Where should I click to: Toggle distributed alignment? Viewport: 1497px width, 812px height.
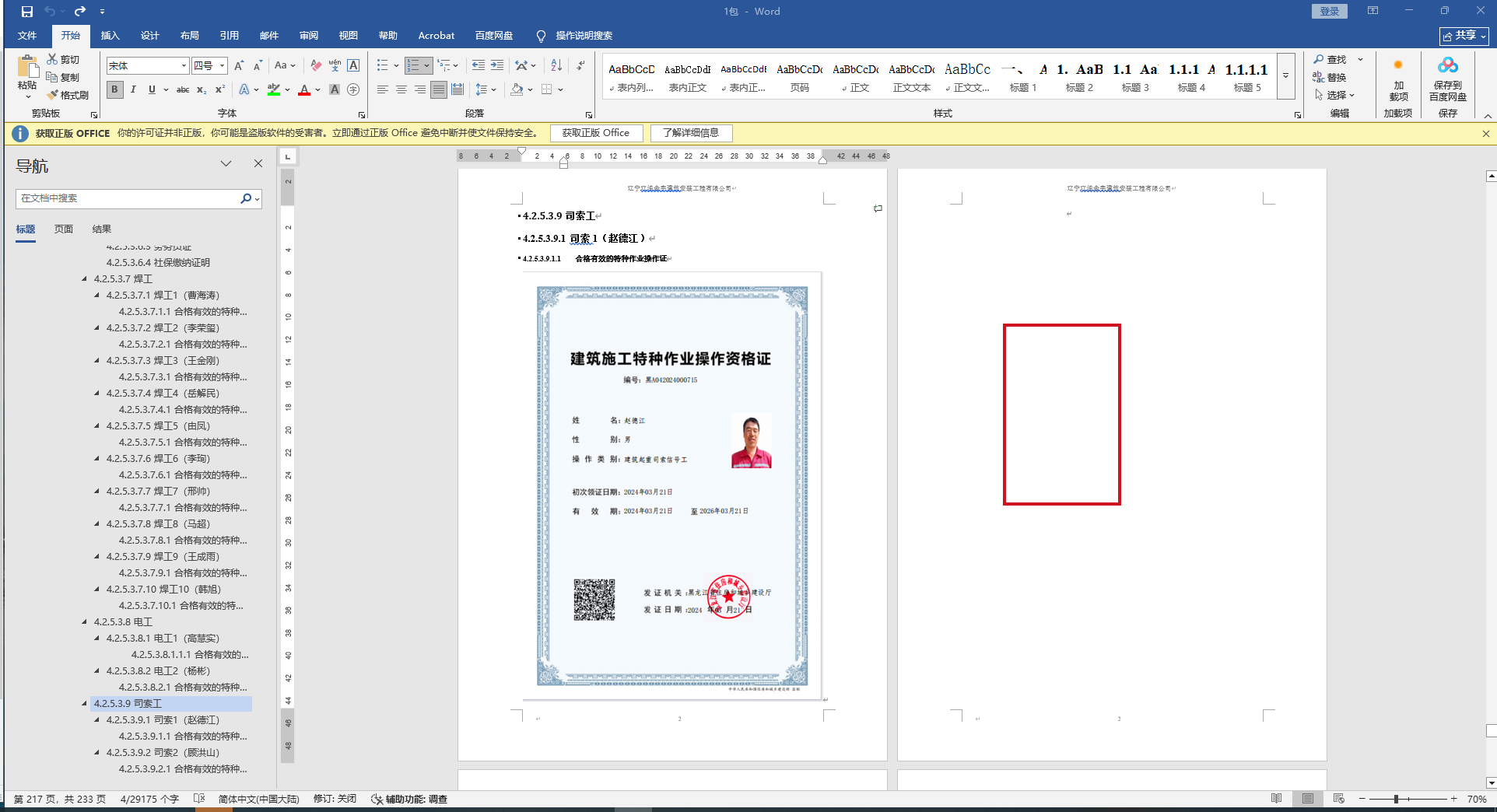pyautogui.click(x=458, y=89)
